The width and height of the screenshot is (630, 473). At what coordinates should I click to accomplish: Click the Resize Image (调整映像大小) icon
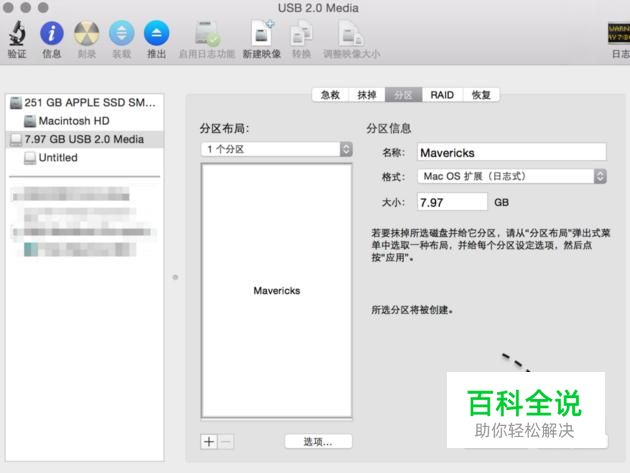tap(351, 33)
